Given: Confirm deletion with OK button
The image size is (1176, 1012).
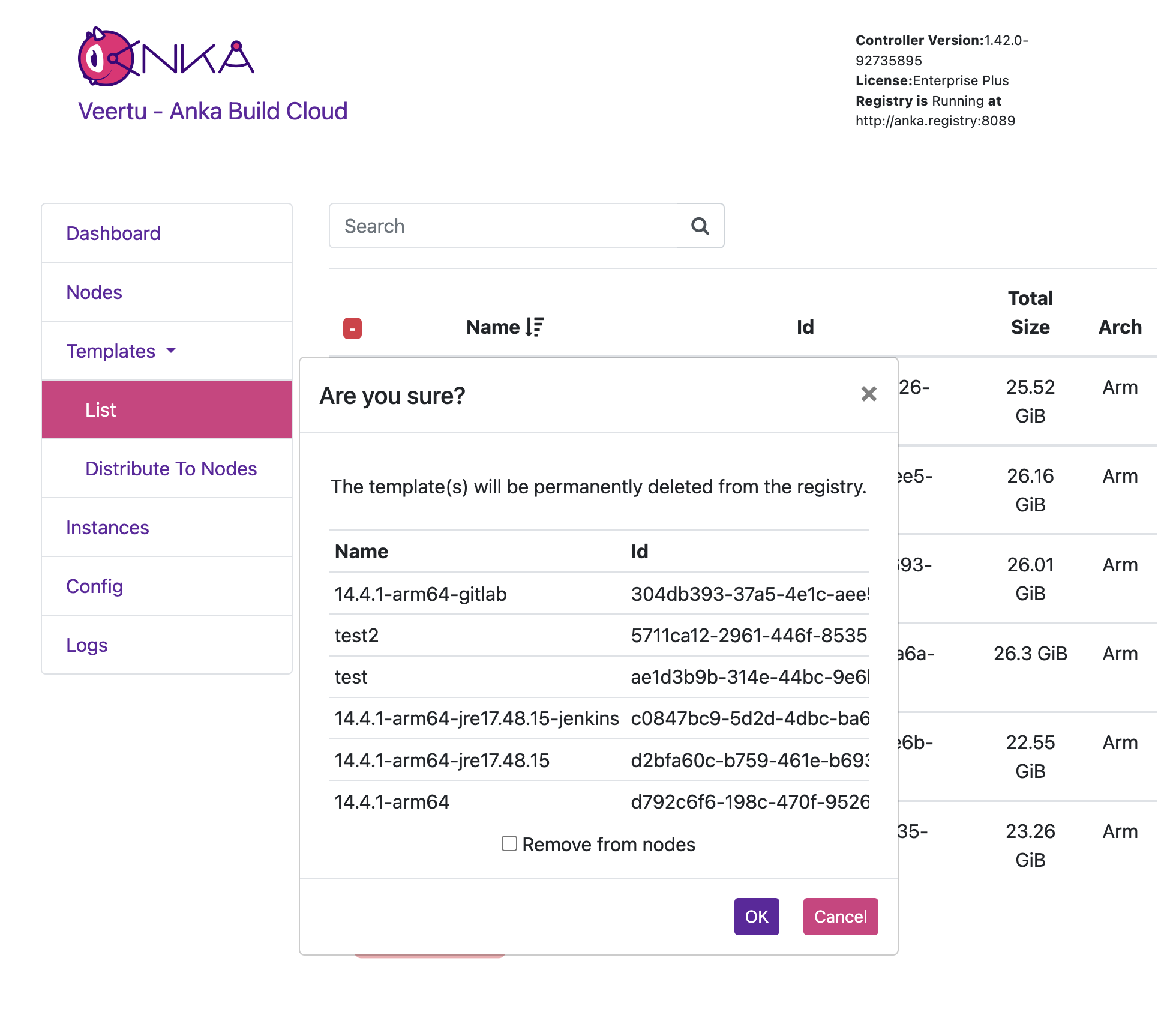Looking at the screenshot, I should [x=756, y=917].
